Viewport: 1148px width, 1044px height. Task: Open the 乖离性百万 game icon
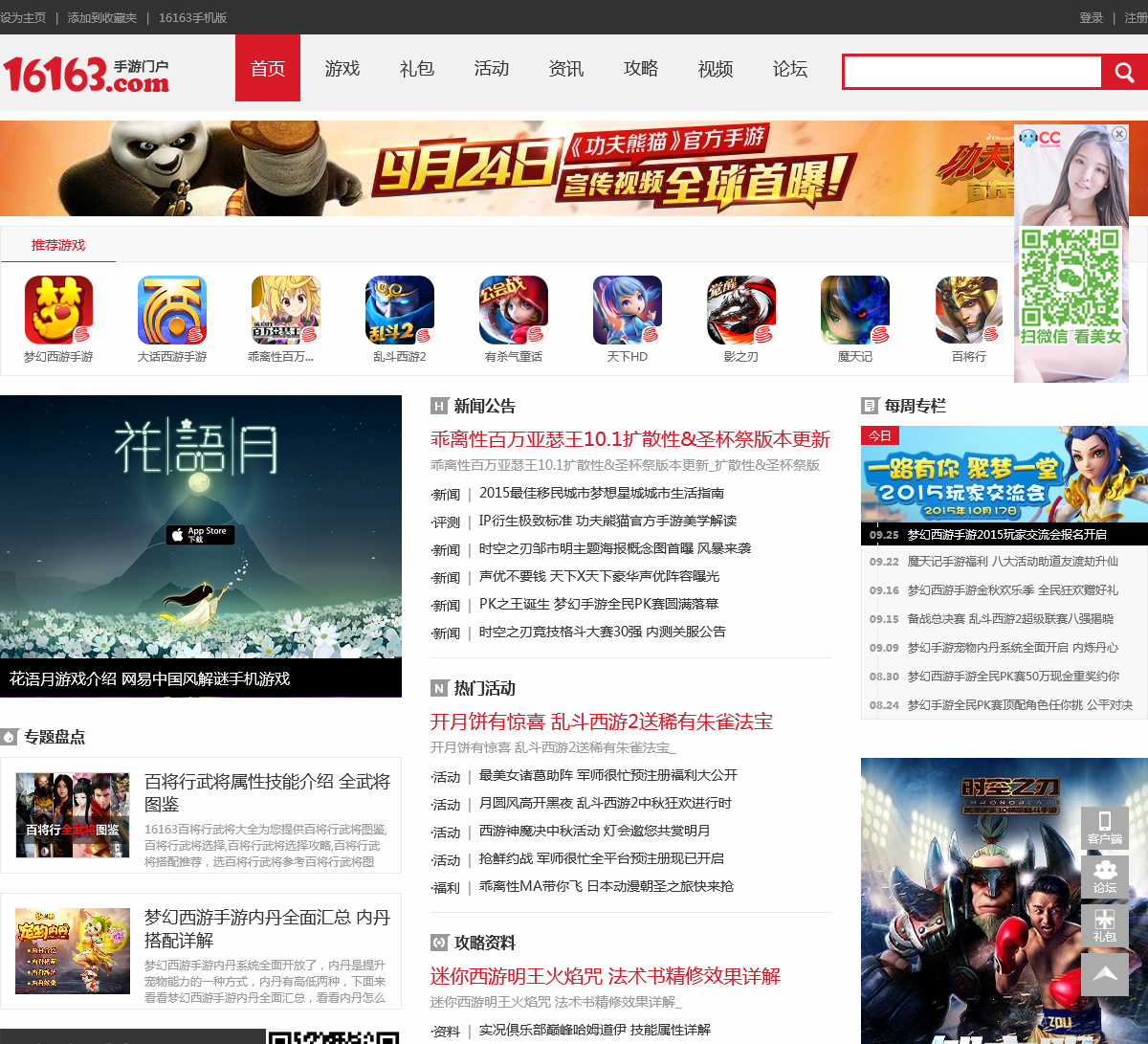coord(285,310)
